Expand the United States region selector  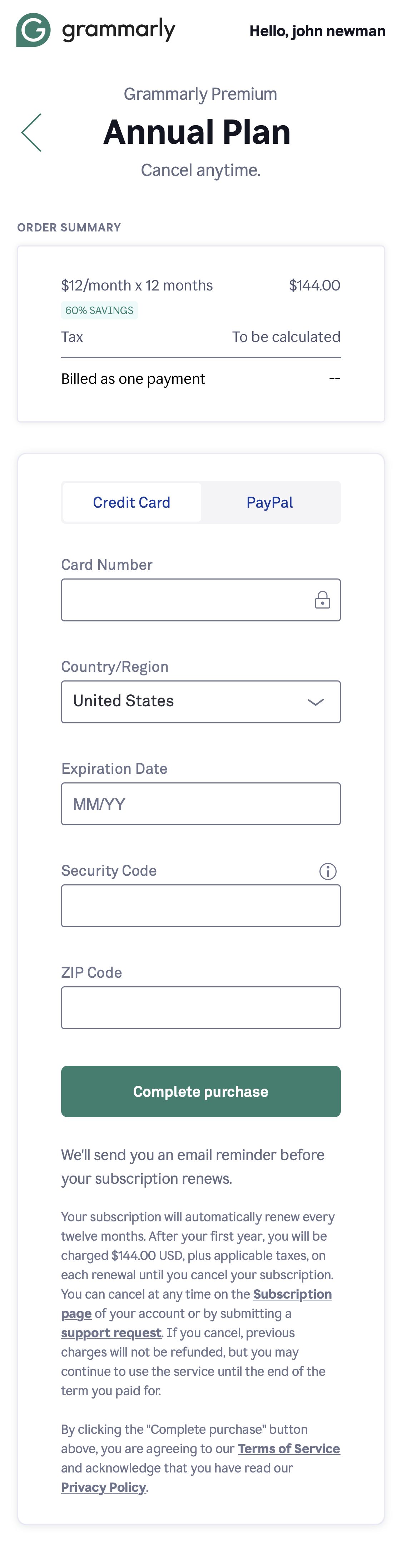(201, 701)
